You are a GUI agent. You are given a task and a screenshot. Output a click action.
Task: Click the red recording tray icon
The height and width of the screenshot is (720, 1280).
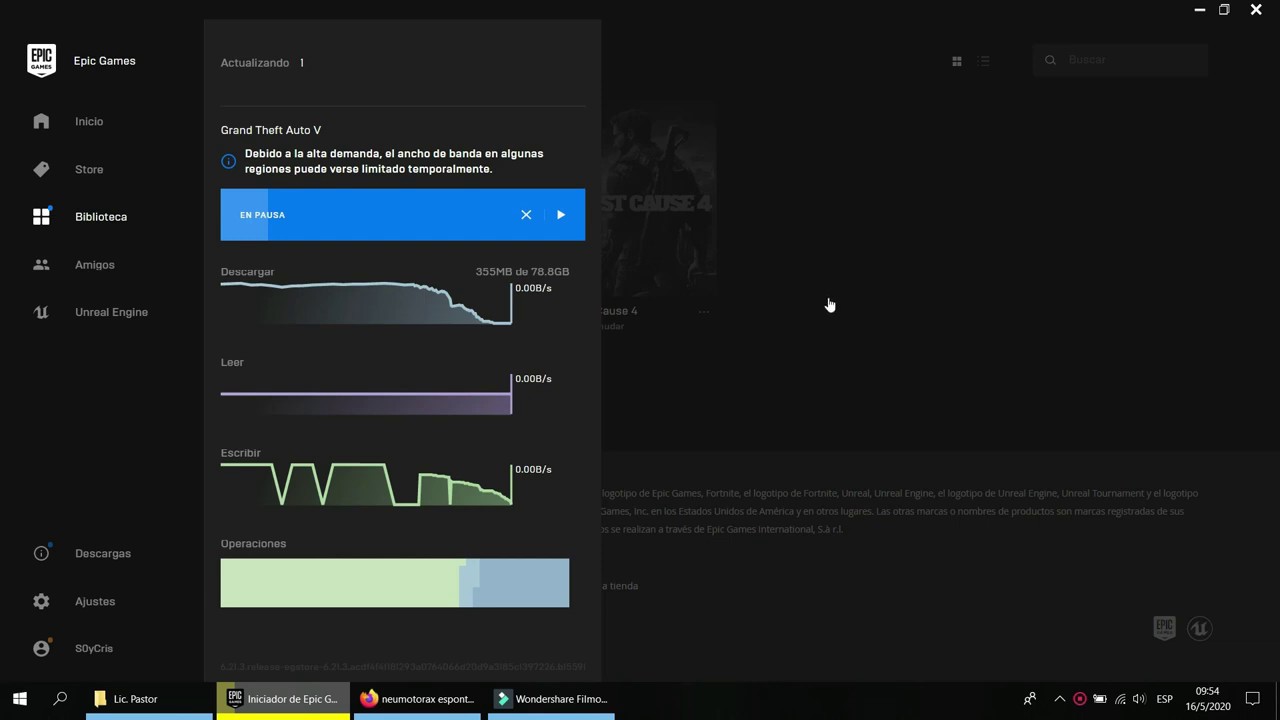1079,699
